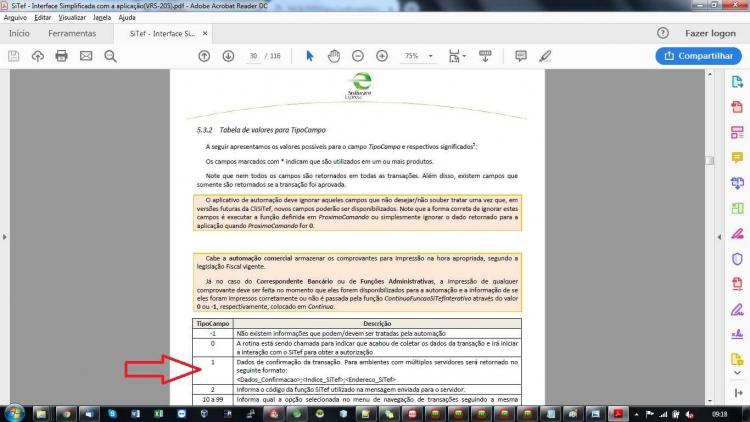The image size is (750, 422).
Task: Click the upload to cloud icon
Action: click(38, 56)
